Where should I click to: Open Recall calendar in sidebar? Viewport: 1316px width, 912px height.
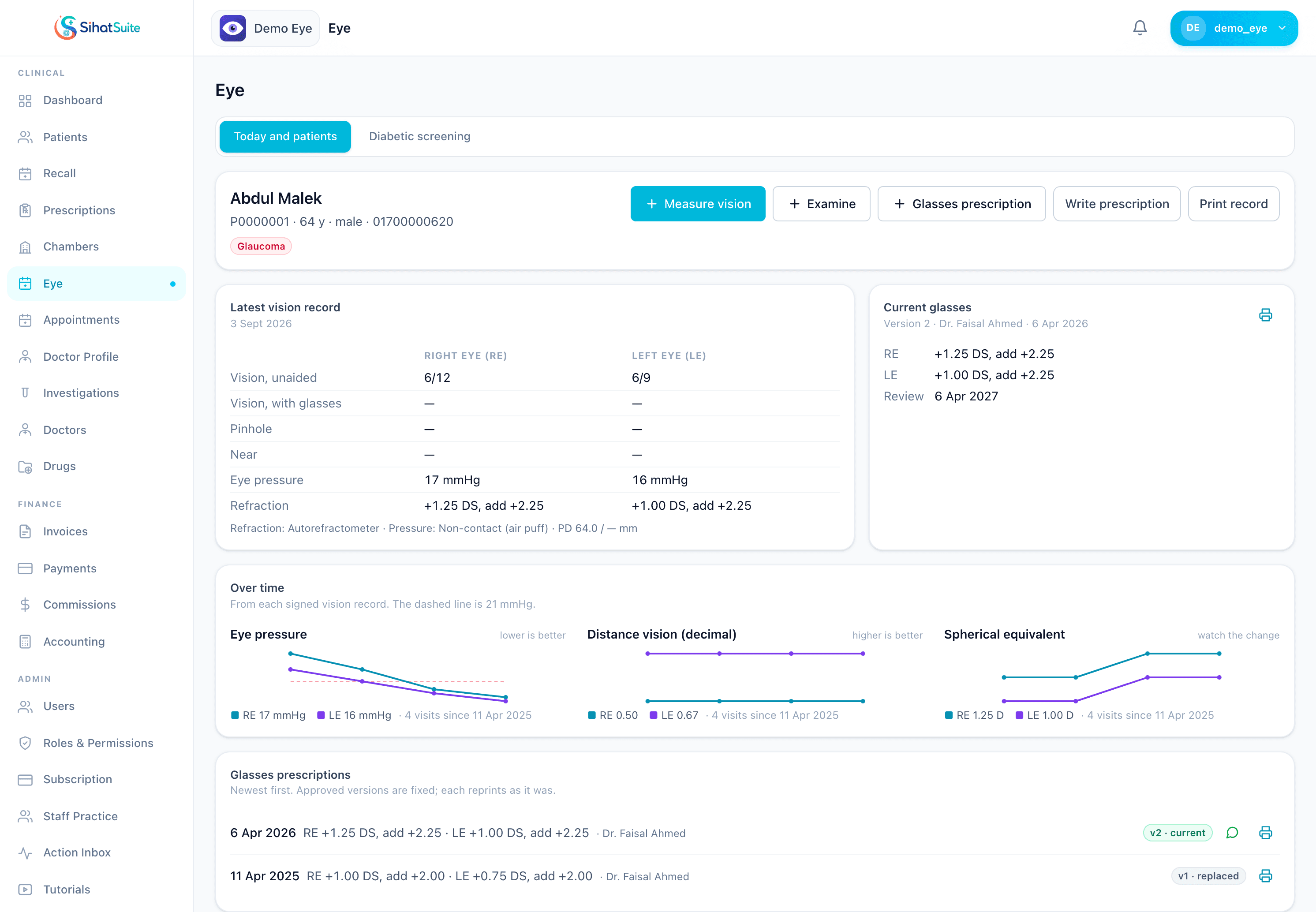[97, 174]
